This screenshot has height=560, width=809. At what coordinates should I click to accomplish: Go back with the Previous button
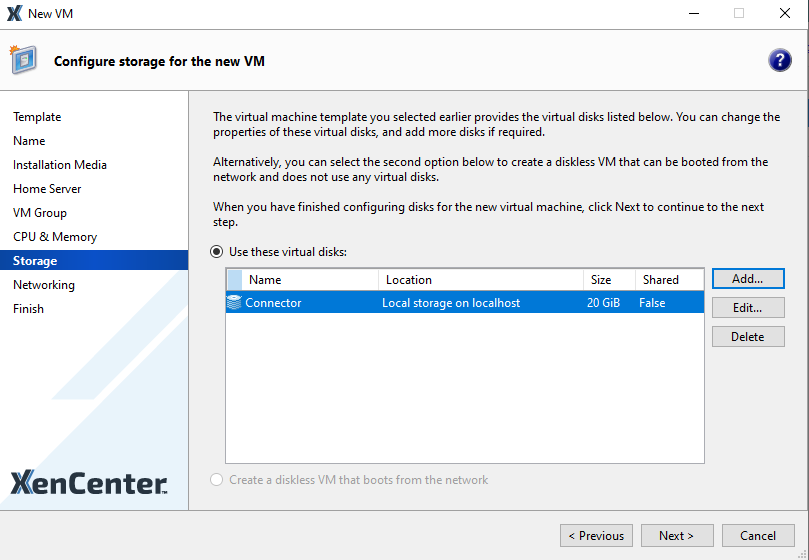click(596, 536)
